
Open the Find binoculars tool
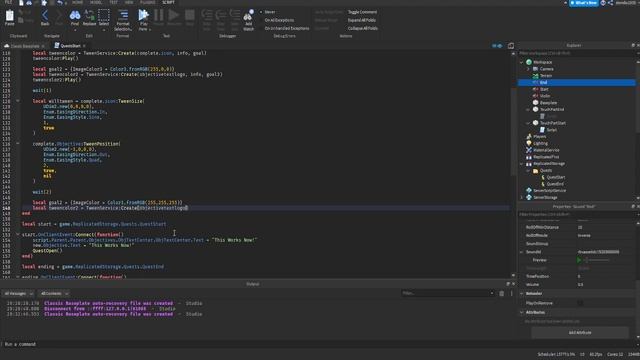click(x=75, y=16)
